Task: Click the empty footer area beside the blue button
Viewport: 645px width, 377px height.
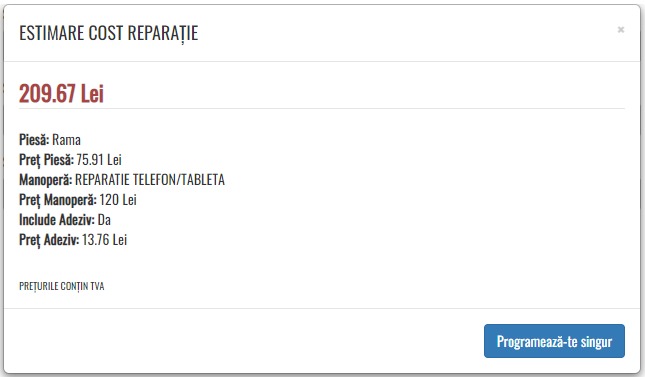Action: pos(243,341)
